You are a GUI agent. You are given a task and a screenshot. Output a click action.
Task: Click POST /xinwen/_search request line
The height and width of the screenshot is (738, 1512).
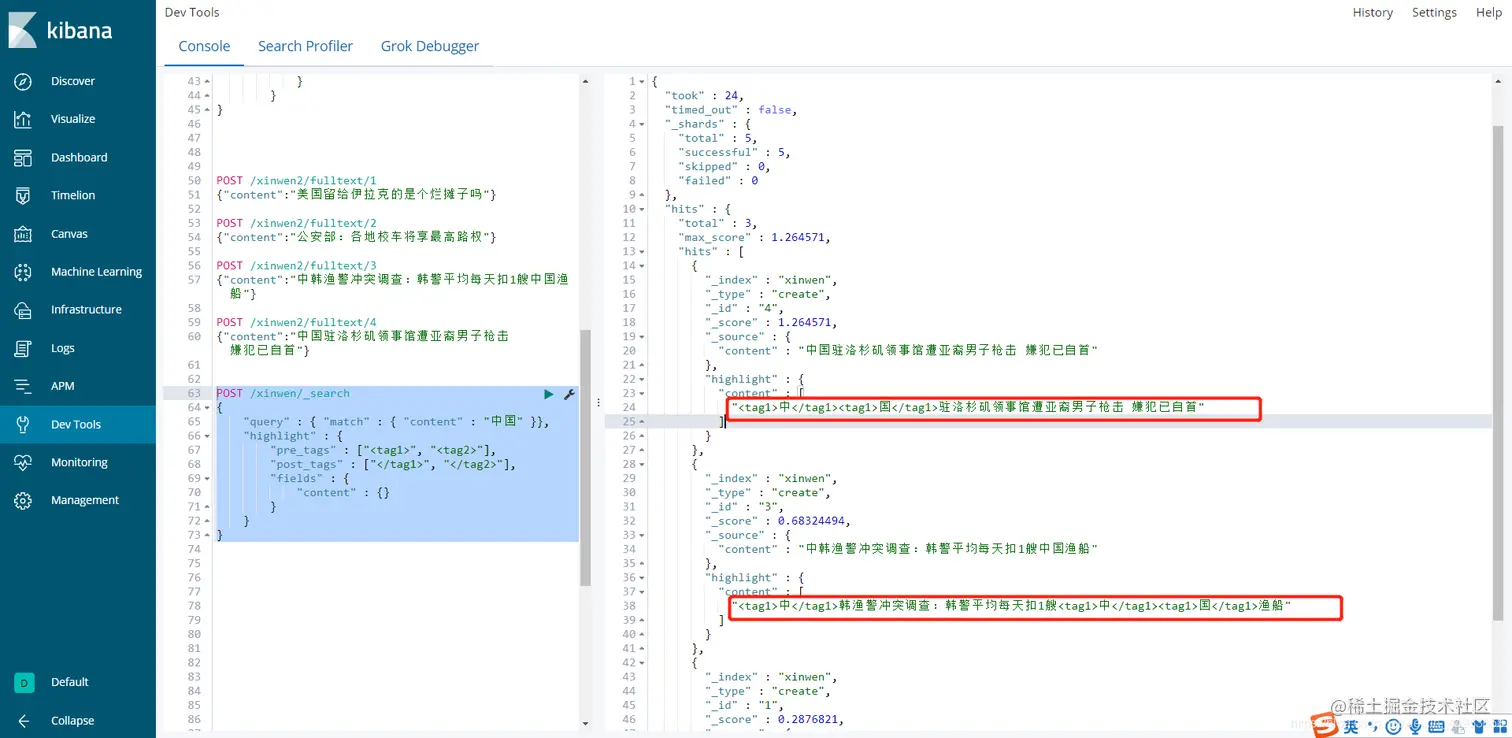click(x=283, y=394)
